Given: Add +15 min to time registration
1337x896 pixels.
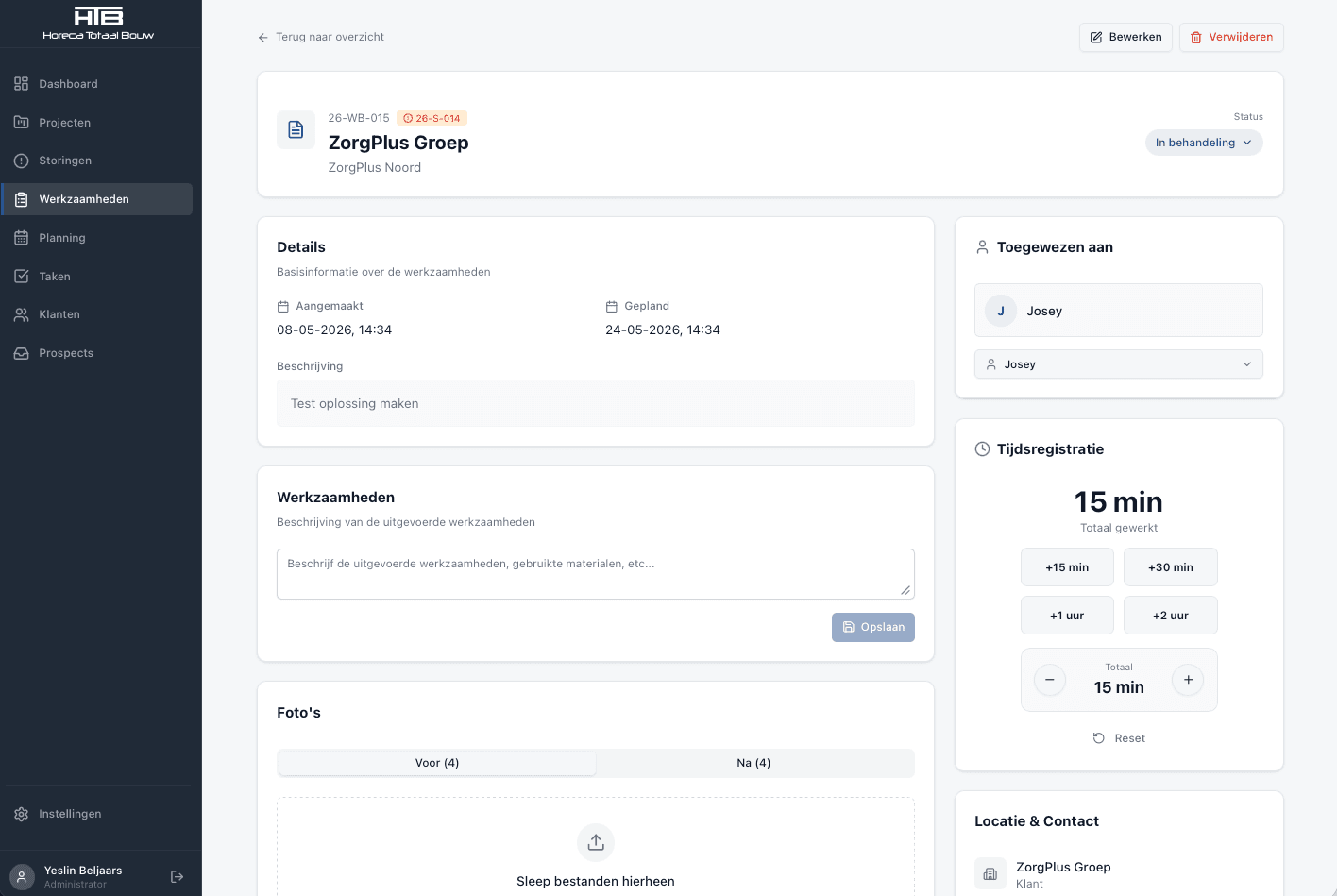Looking at the screenshot, I should point(1067,567).
